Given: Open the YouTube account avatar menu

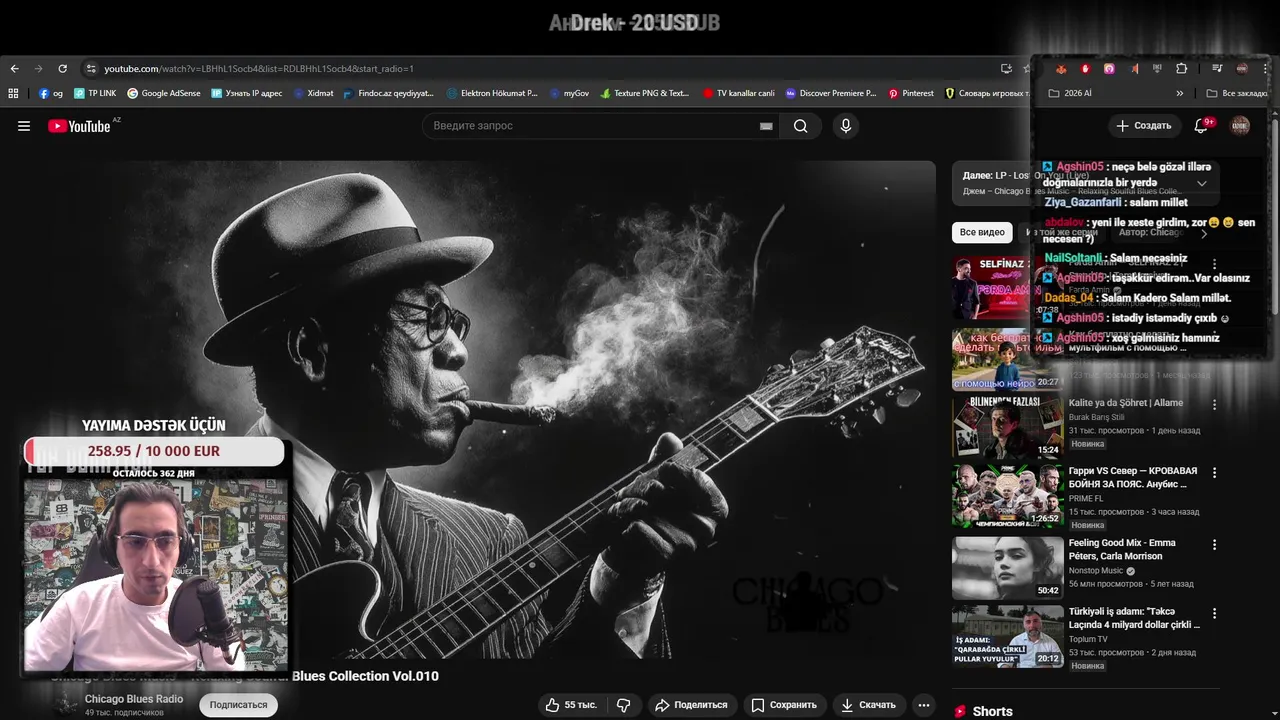Looking at the screenshot, I should [1240, 126].
